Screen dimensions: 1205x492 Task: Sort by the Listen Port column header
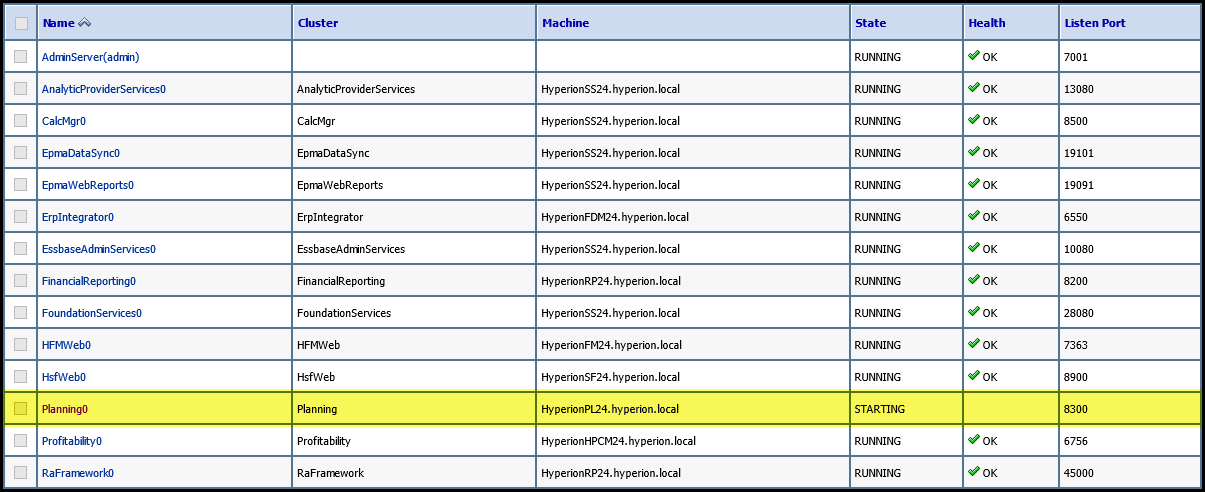pos(1095,23)
